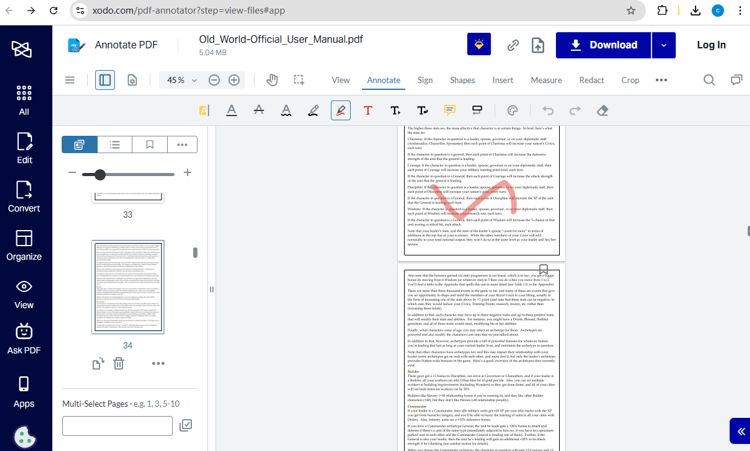750x451 pixels.
Task: Expand more ribbon tabs ellipsis
Action: tap(661, 80)
